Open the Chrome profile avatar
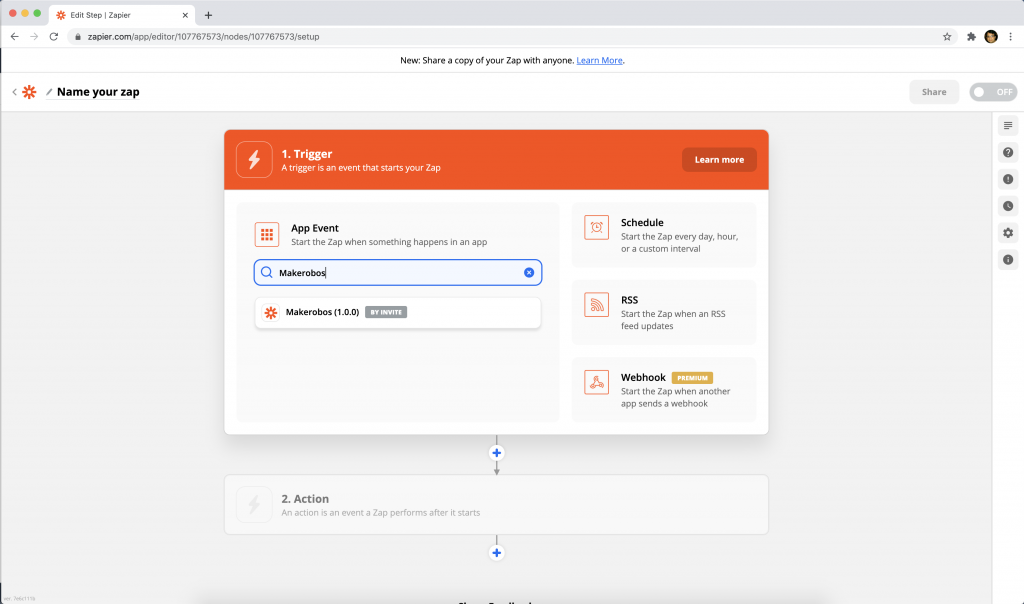 [991, 37]
